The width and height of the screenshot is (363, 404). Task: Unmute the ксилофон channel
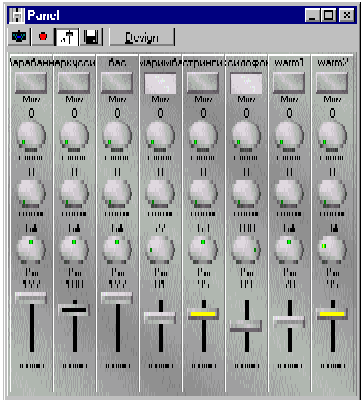[246, 83]
